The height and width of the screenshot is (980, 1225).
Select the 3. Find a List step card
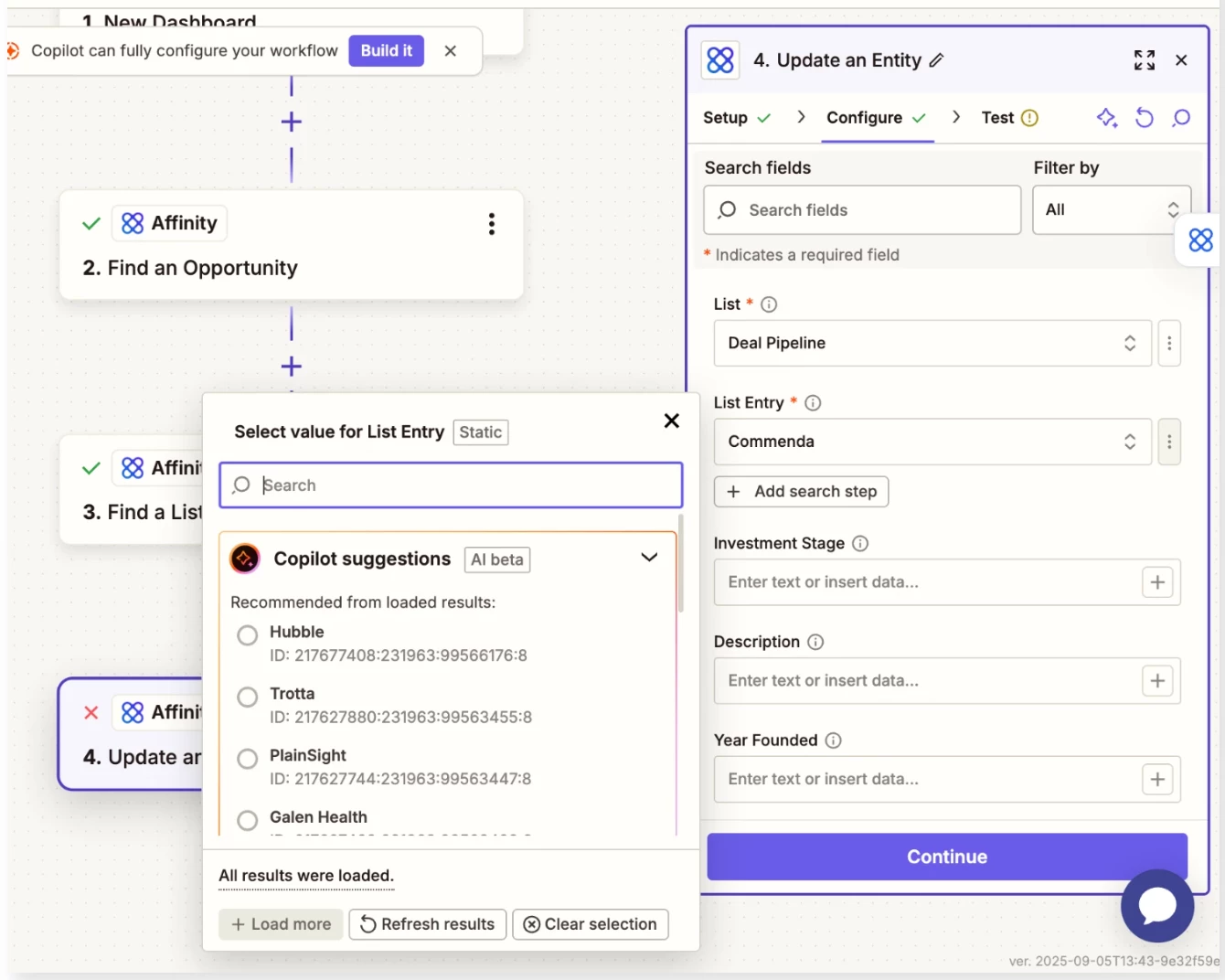[x=132, y=491]
